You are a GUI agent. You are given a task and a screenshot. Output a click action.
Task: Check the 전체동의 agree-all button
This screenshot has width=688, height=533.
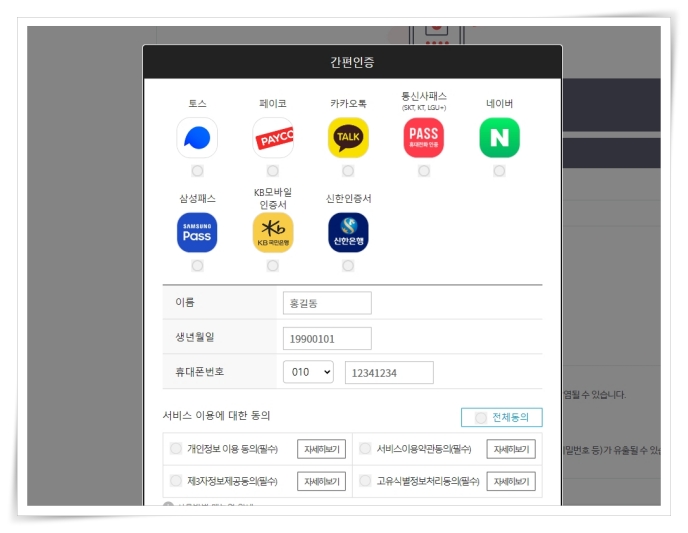502,417
